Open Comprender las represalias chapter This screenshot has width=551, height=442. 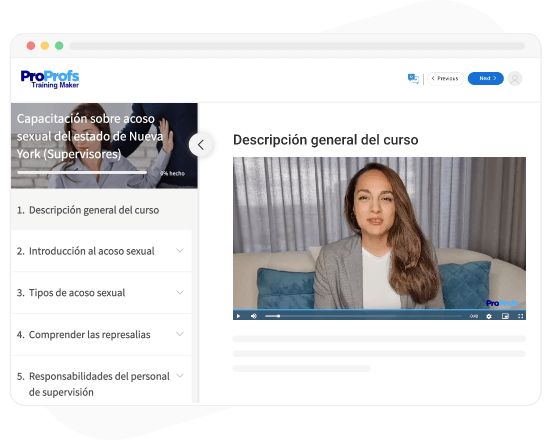[x=102, y=334]
